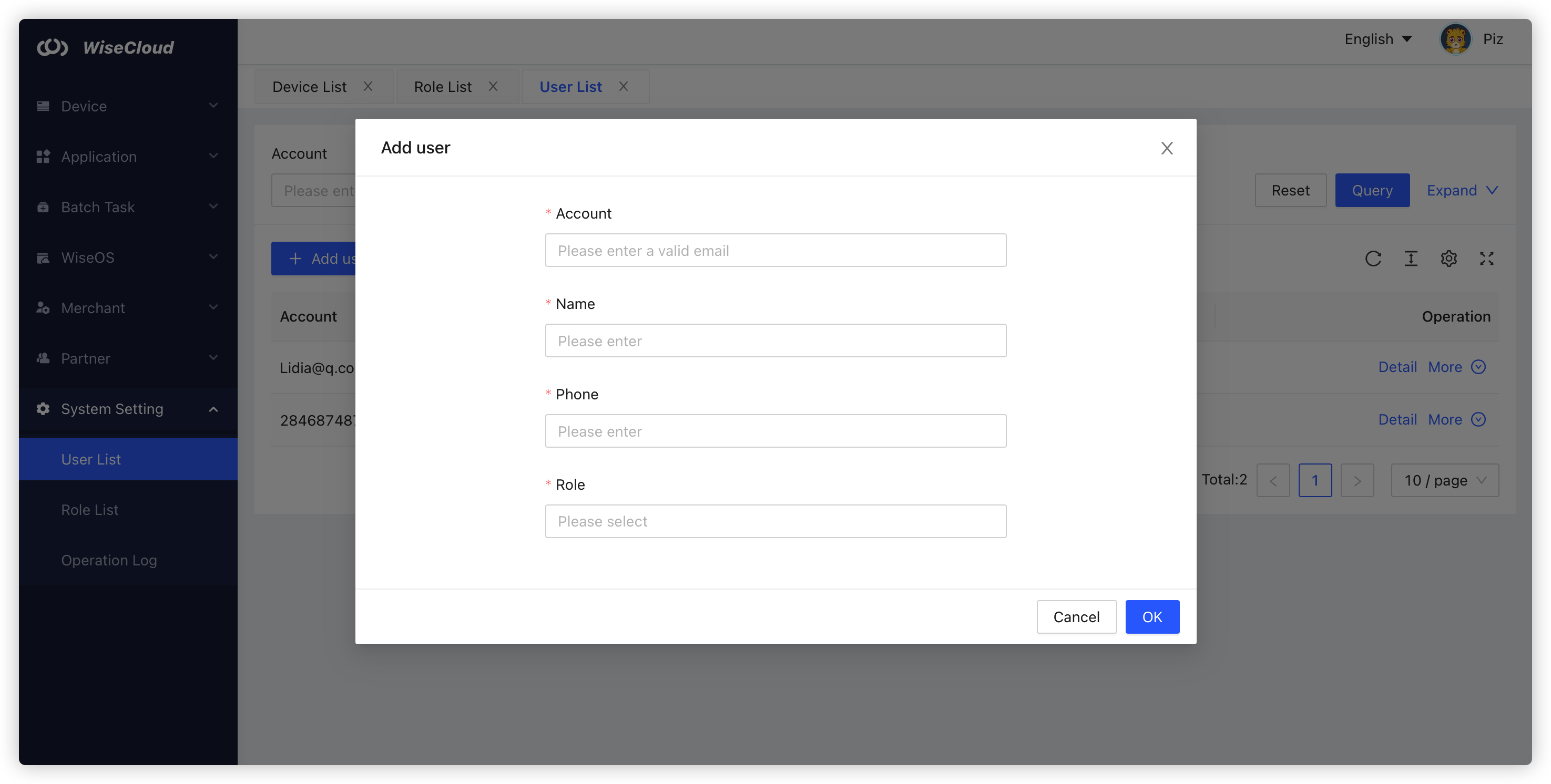1551x784 pixels.
Task: Open the English language dropdown
Action: click(1377, 40)
